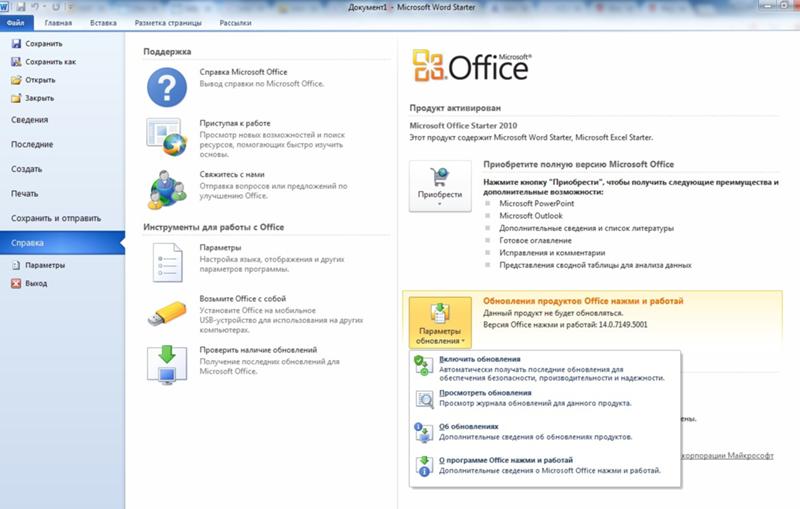Image resolution: width=800 pixels, height=509 pixels.
Task: Click the Продукт активирован heading
Action: click(455, 108)
